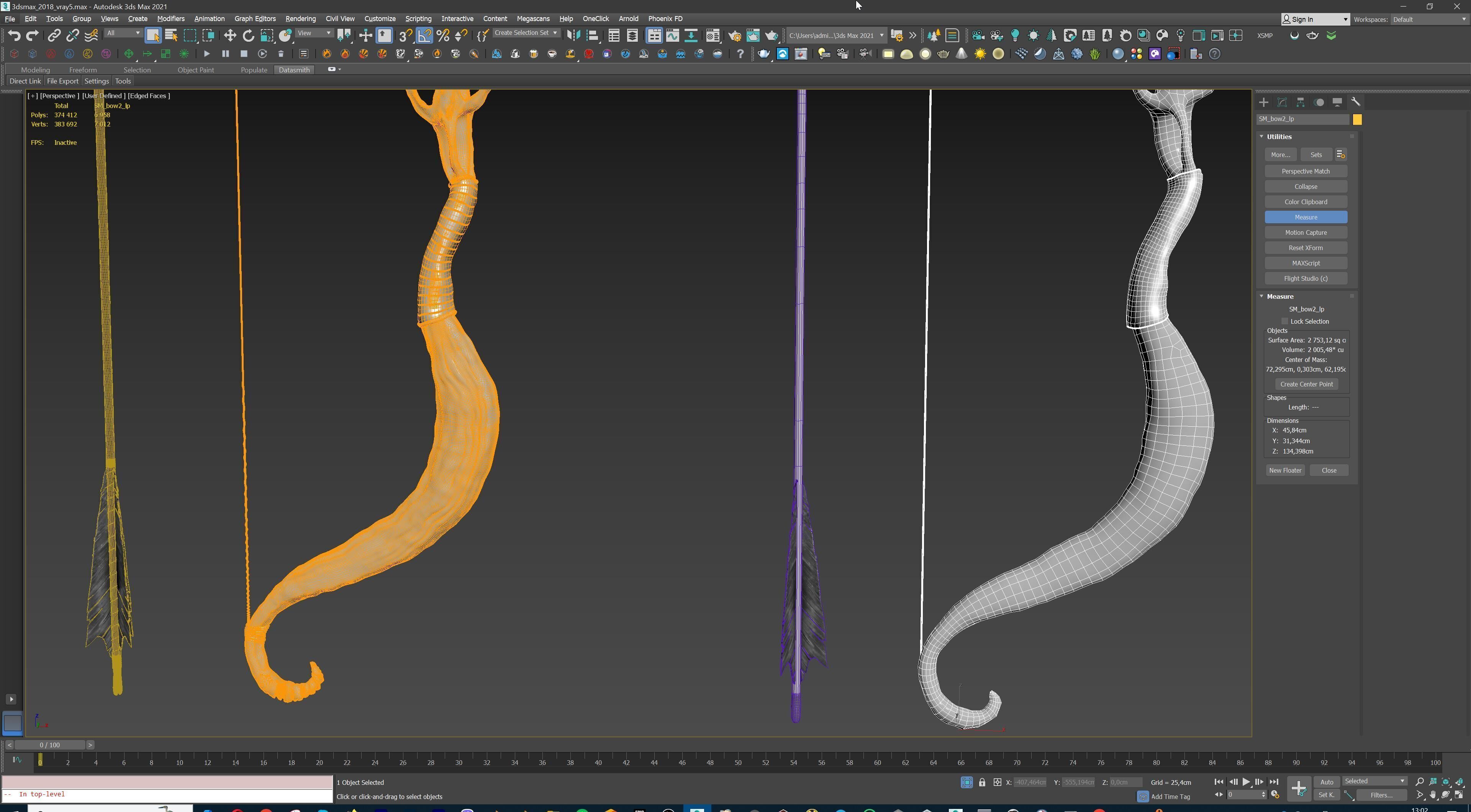The height and width of the screenshot is (812, 1471).
Task: Select the Move transform tool
Action: click(x=229, y=35)
